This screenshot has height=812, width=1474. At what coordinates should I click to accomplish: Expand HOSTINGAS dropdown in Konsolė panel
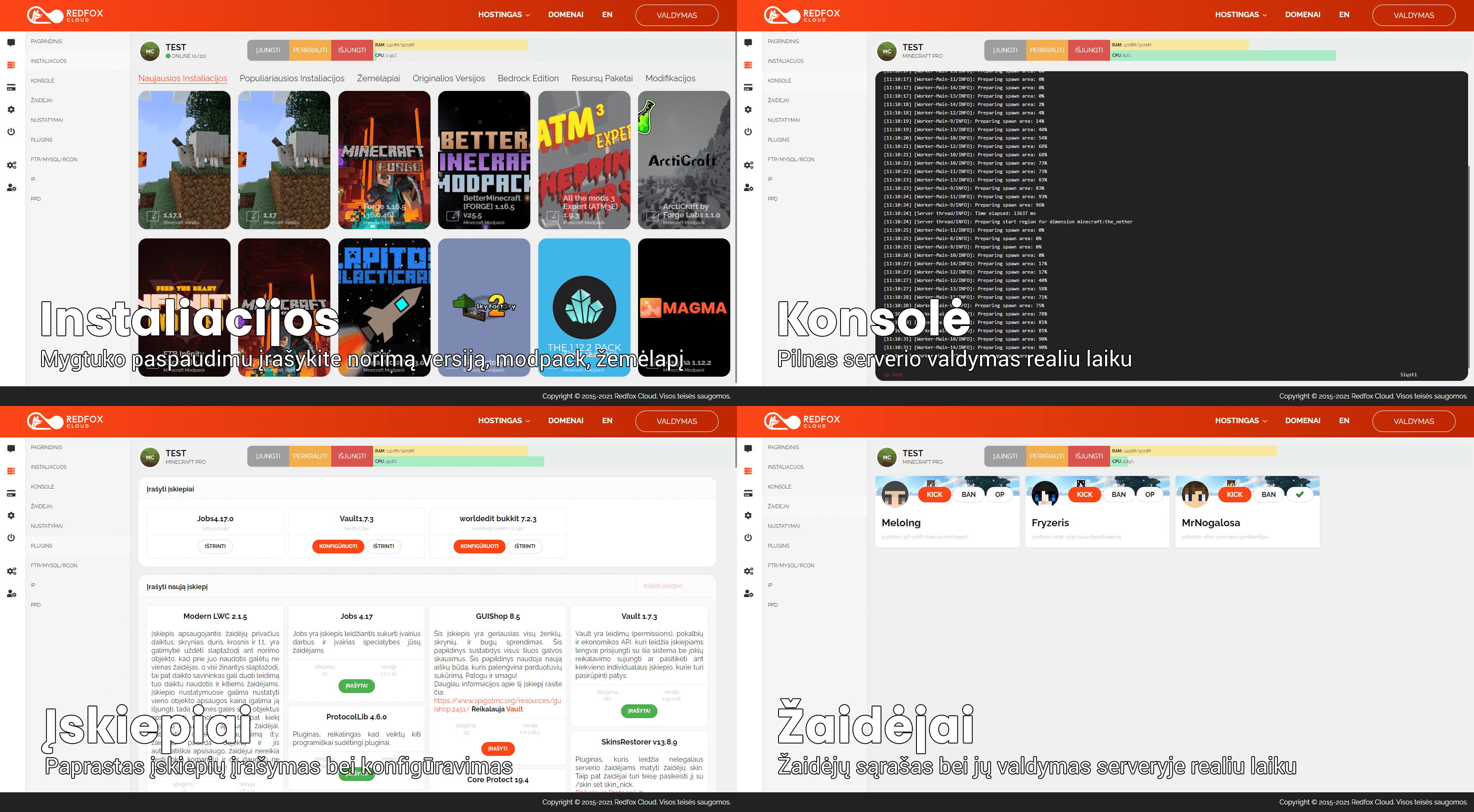point(1241,15)
